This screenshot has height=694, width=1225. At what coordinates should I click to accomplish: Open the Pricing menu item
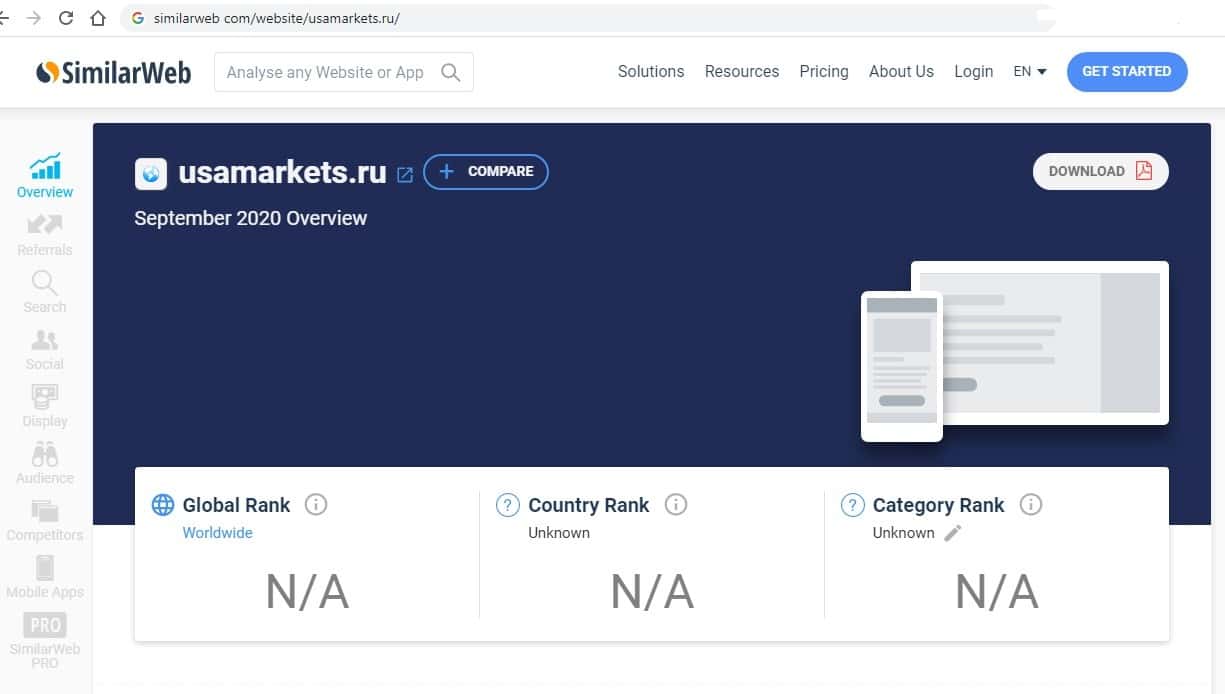coord(824,72)
